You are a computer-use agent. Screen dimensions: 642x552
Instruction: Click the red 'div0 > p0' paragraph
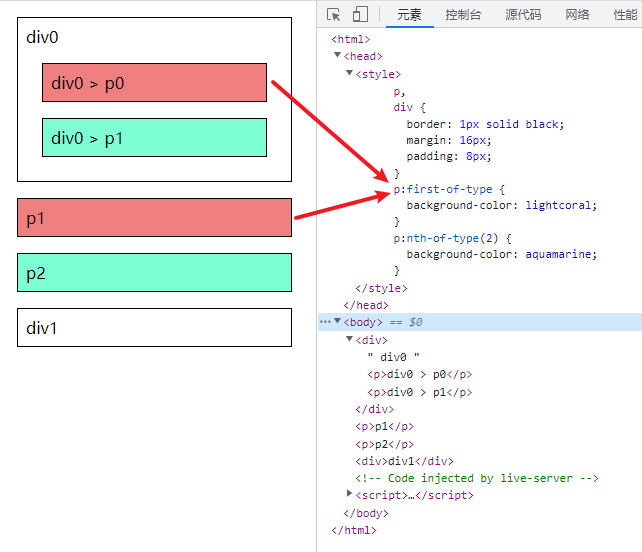pyautogui.click(x=154, y=83)
